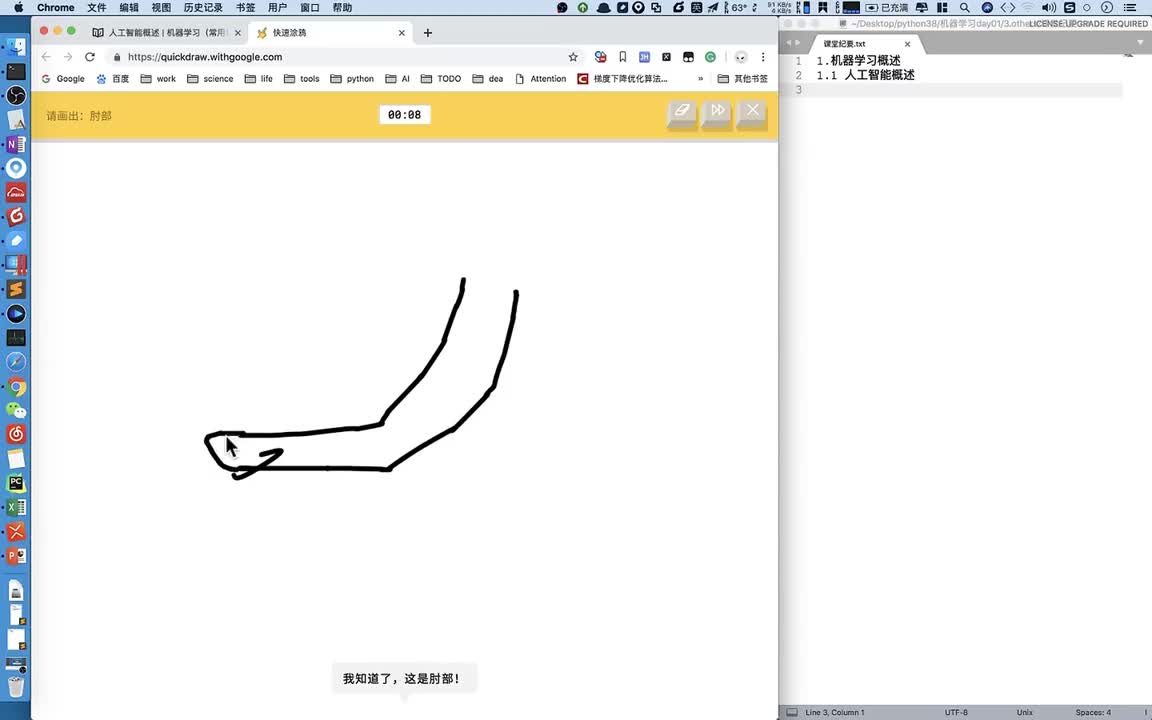Open the Attention bookmark link
Screen dimensions: 1152x720
[540, 79]
